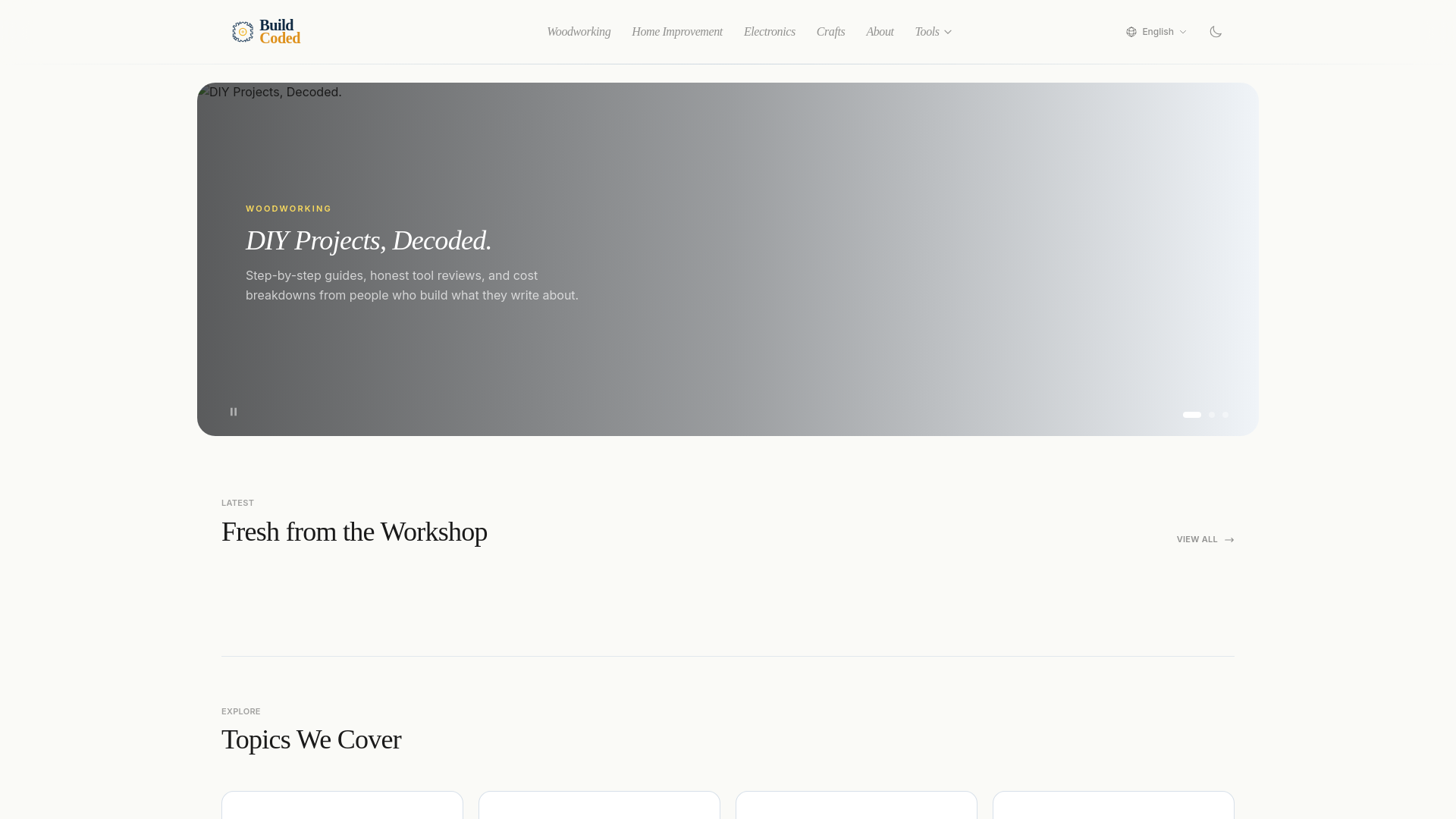Screen dimensions: 1456x819
Task: Visit the About page
Action: pos(880,32)
